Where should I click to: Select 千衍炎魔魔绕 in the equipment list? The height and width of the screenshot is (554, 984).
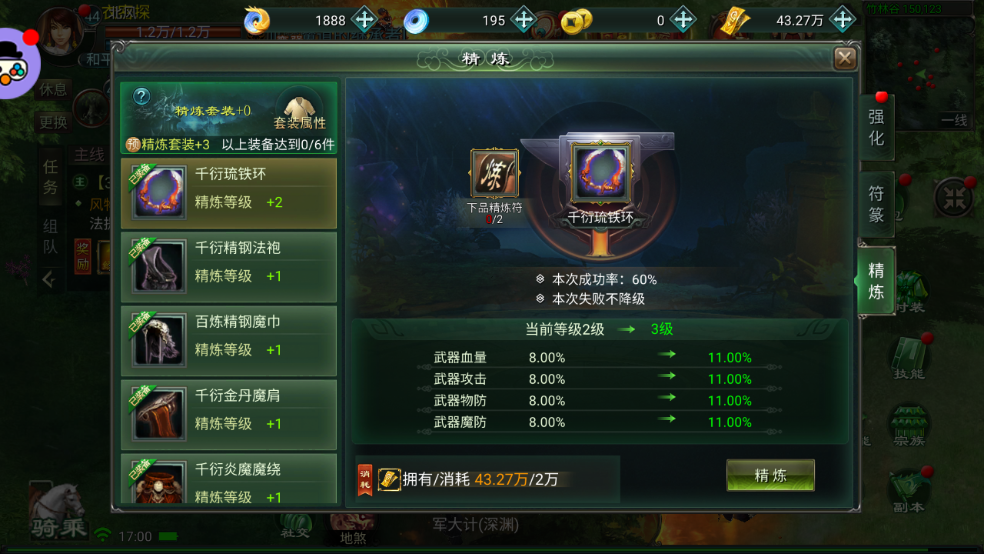coord(229,479)
